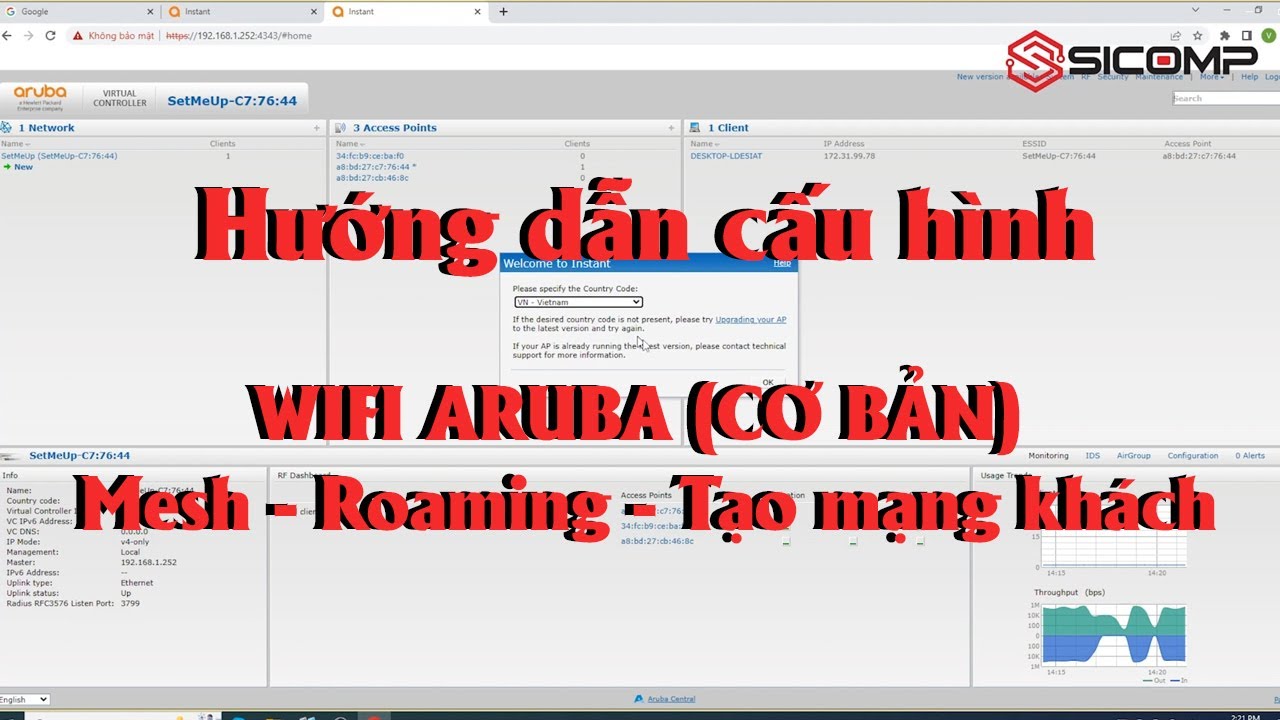Image resolution: width=1280 pixels, height=720 pixels.
Task: Open the Maintenance menu link
Action: 1159,77
